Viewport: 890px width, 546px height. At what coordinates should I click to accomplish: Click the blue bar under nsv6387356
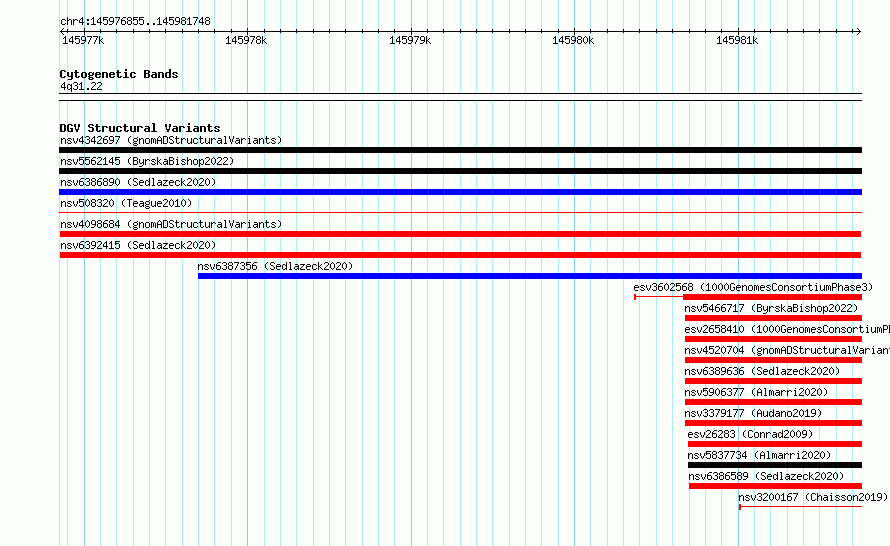[530, 276]
